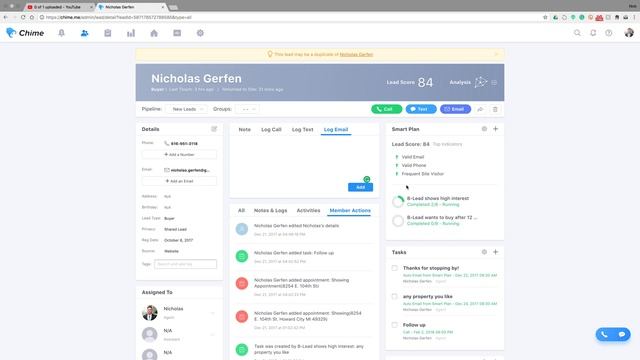Click the blue Add button
Image resolution: width=640 pixels, height=360 pixels.
(x=360, y=187)
